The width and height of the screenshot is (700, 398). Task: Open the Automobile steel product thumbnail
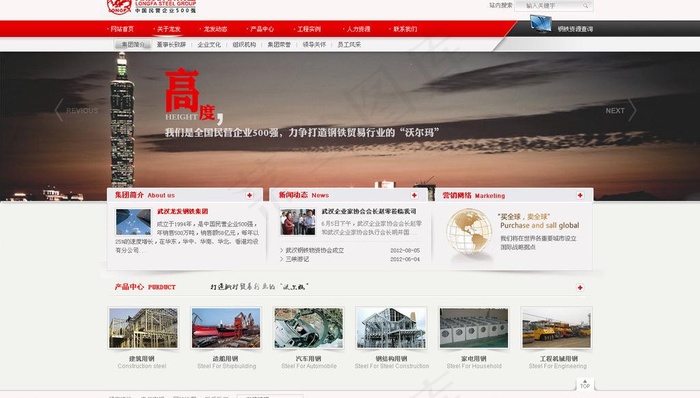[x=308, y=328]
